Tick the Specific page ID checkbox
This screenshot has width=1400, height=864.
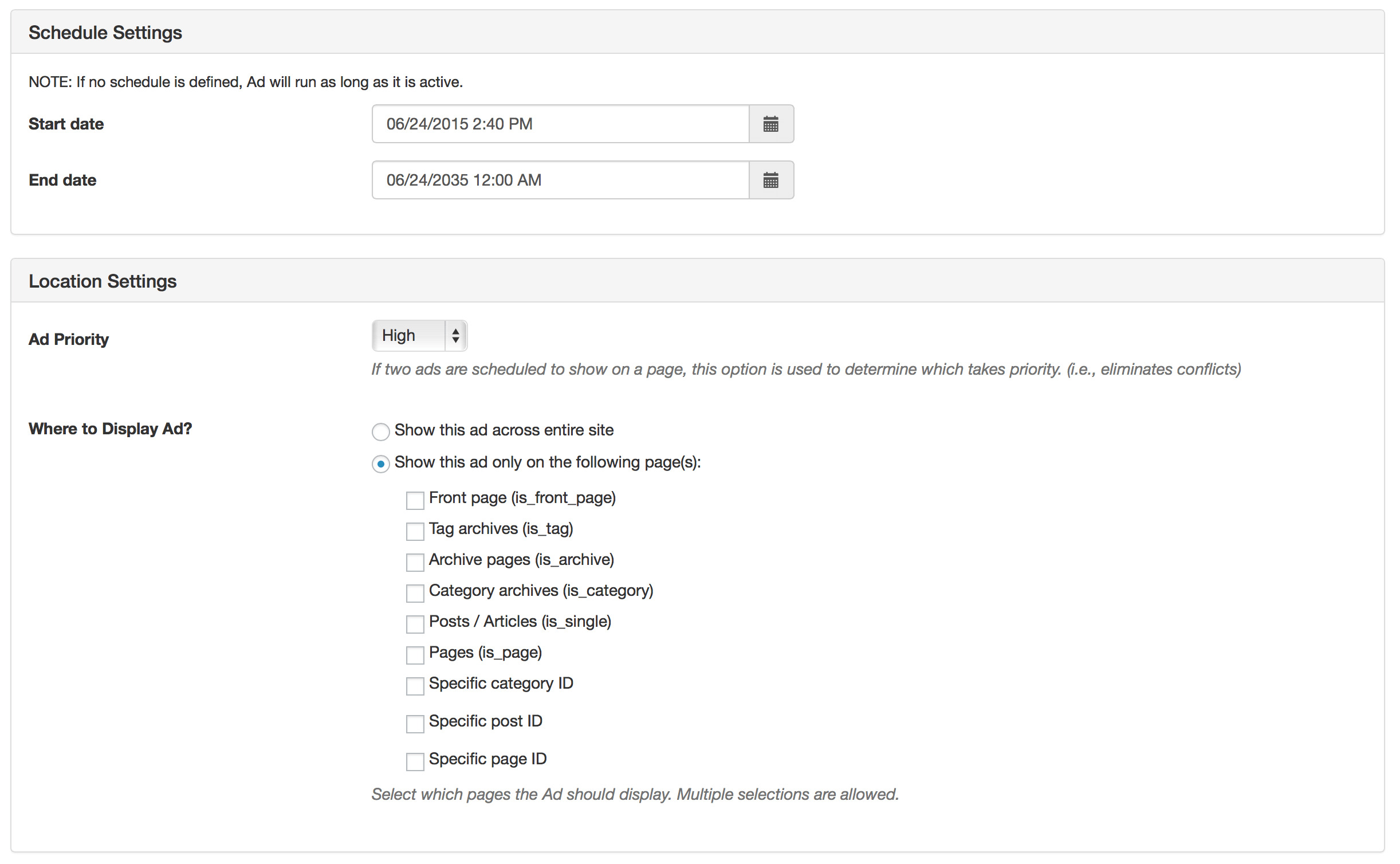[x=415, y=761]
